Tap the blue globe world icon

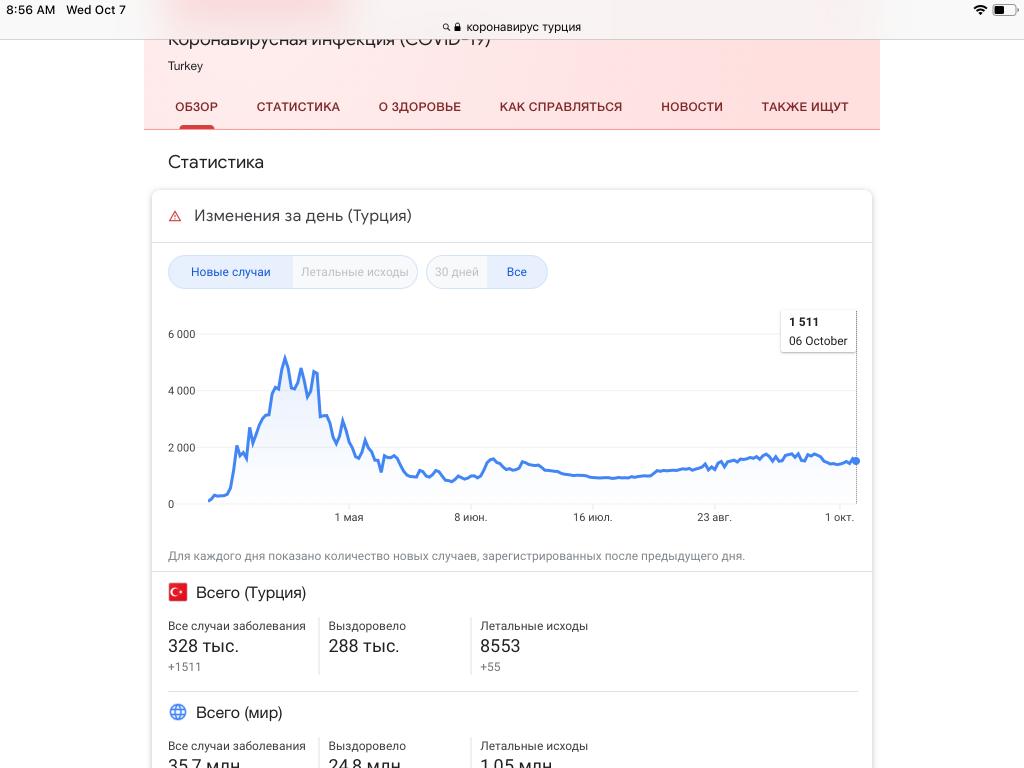coord(178,713)
